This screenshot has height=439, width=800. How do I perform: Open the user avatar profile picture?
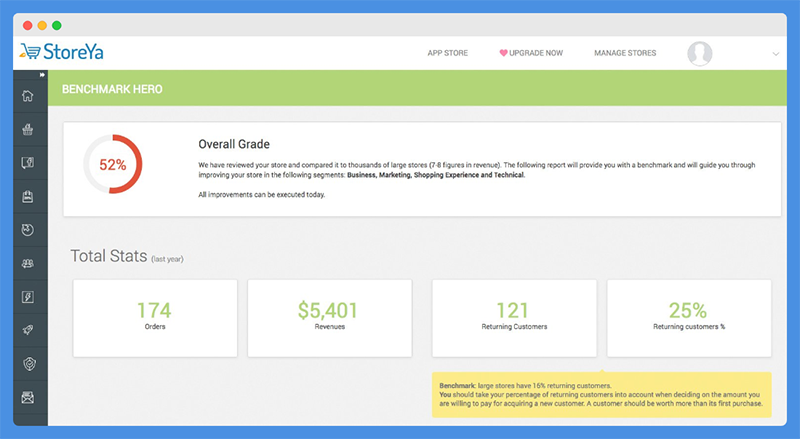tap(699, 54)
